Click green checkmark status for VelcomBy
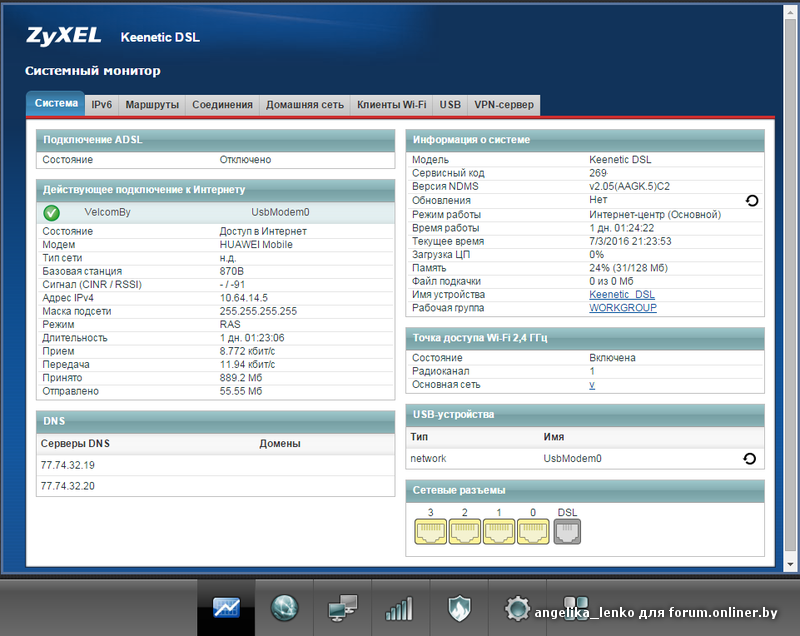Viewport: 800px width, 636px height. click(52, 212)
